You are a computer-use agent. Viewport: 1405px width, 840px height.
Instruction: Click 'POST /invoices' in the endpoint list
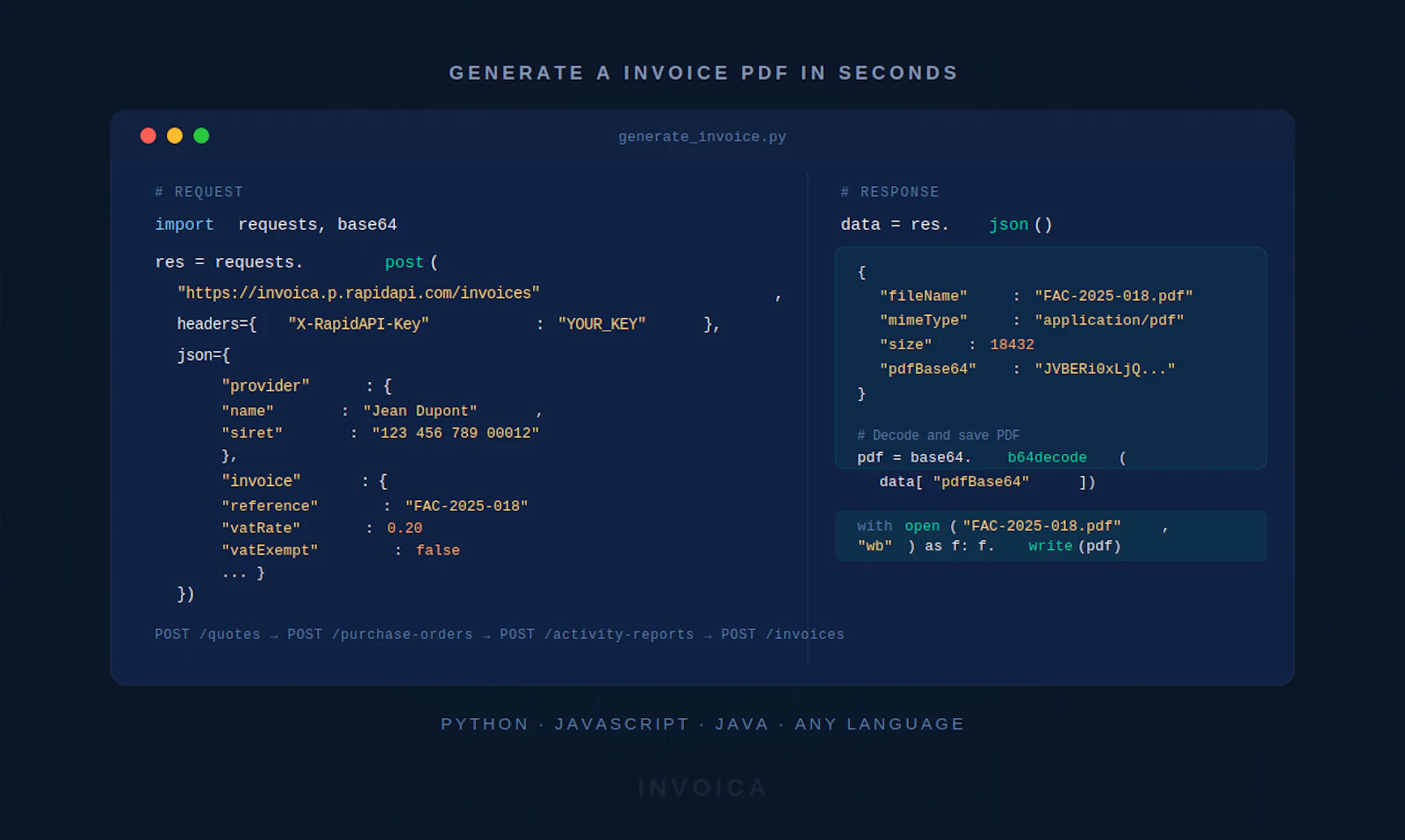pyautogui.click(x=782, y=635)
